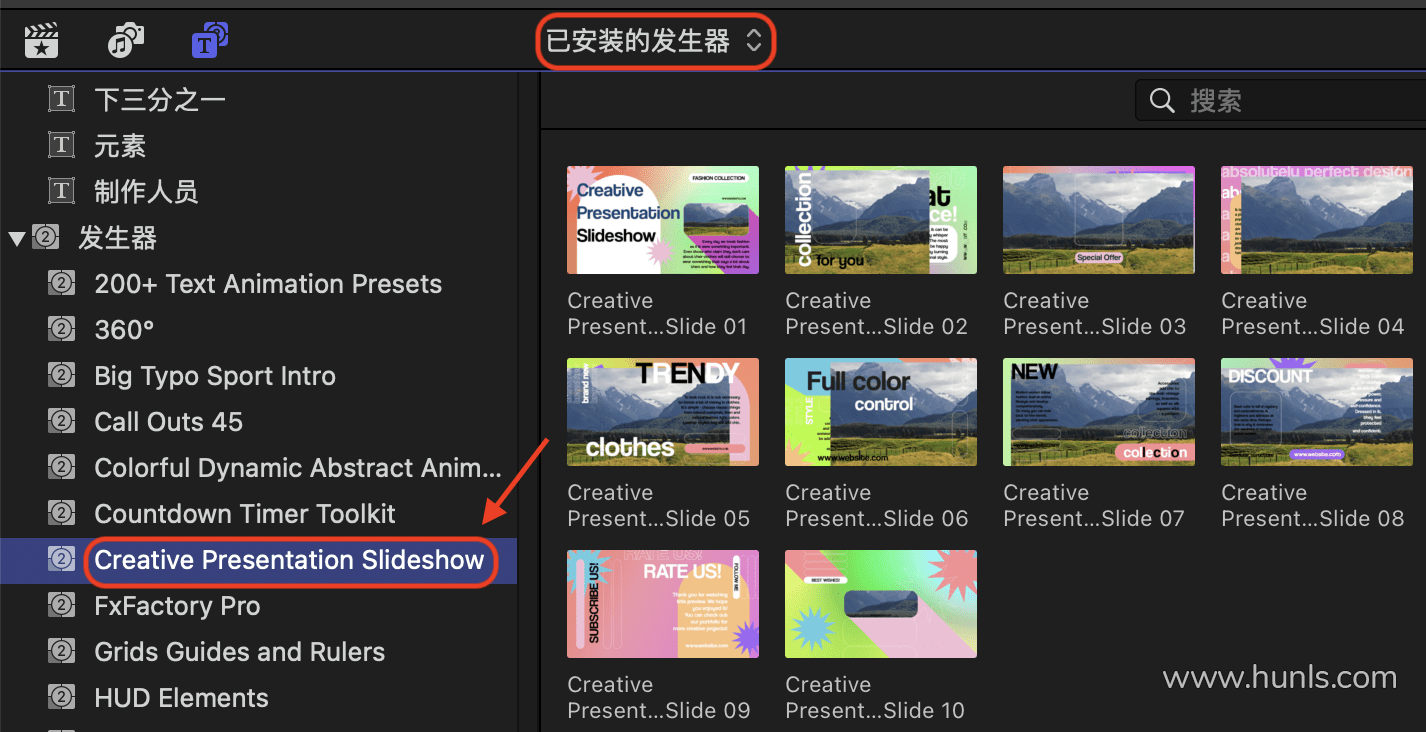Click the generator icon beside 360°
The height and width of the screenshot is (732, 1426).
click(x=62, y=329)
